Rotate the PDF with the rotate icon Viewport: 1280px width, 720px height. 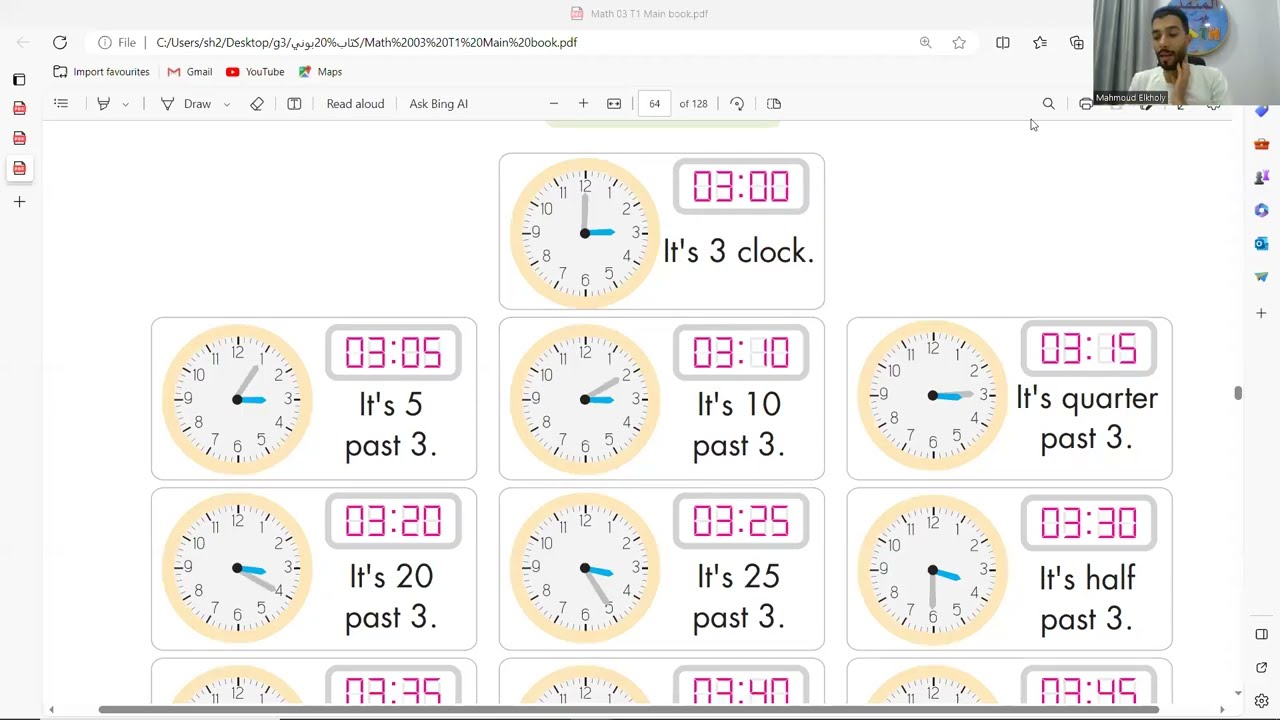[737, 103]
